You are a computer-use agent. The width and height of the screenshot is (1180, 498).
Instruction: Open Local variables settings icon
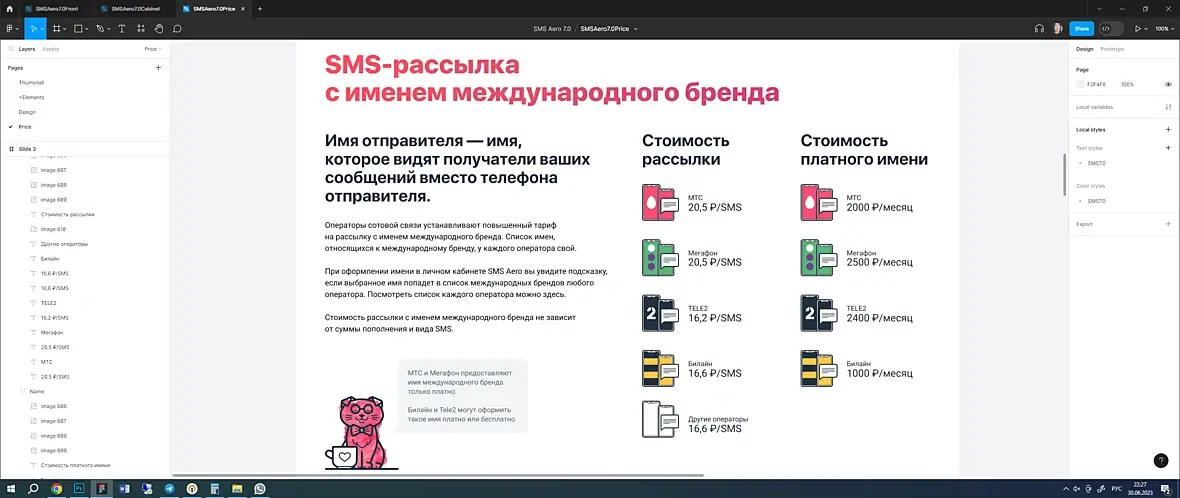[x=1168, y=107]
